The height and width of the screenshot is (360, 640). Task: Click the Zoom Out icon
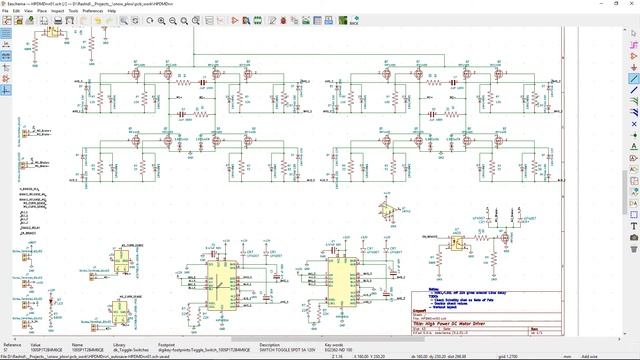[173, 20]
